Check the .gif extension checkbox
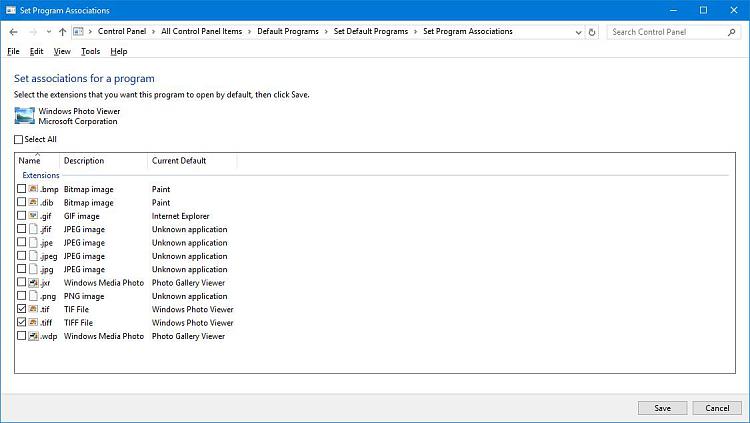The width and height of the screenshot is (750, 423). click(x=22, y=215)
